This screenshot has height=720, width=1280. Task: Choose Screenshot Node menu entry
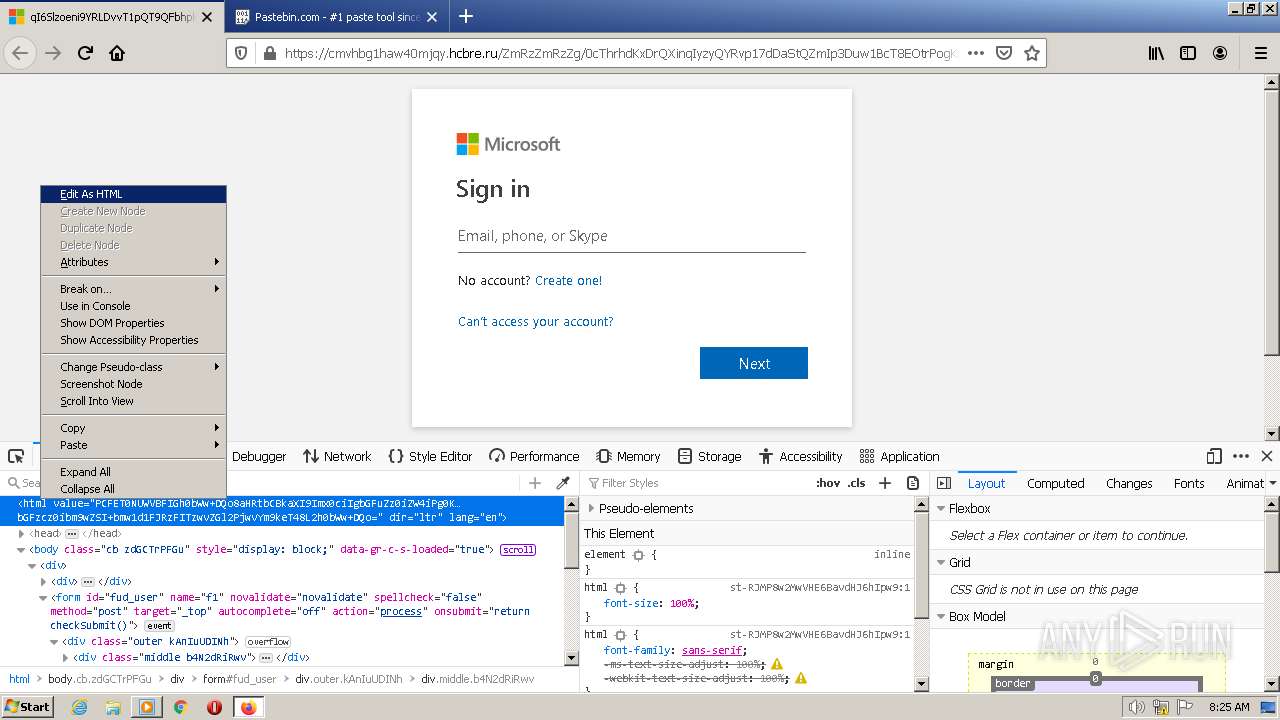click(133, 384)
